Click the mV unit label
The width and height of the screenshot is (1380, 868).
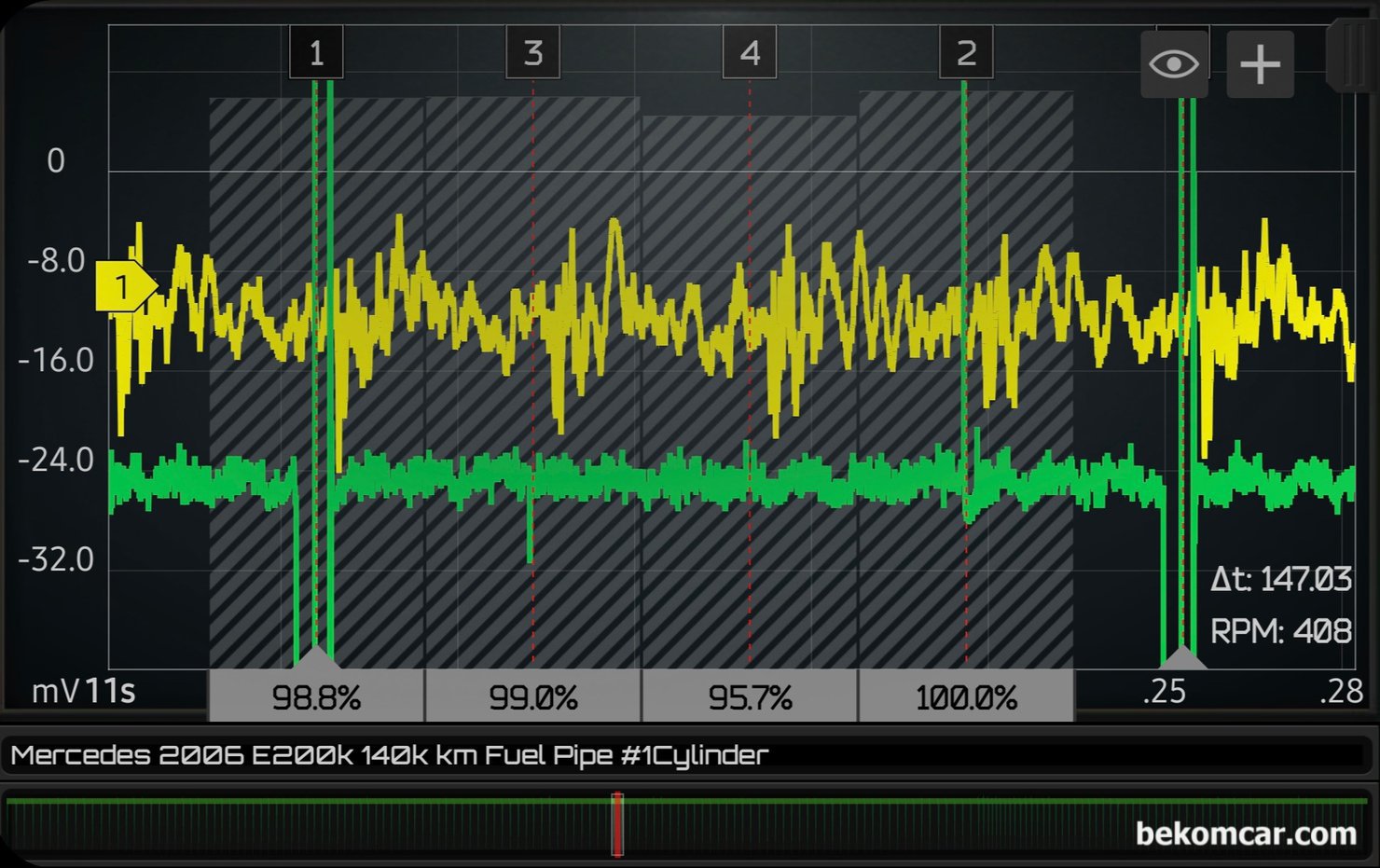55,692
